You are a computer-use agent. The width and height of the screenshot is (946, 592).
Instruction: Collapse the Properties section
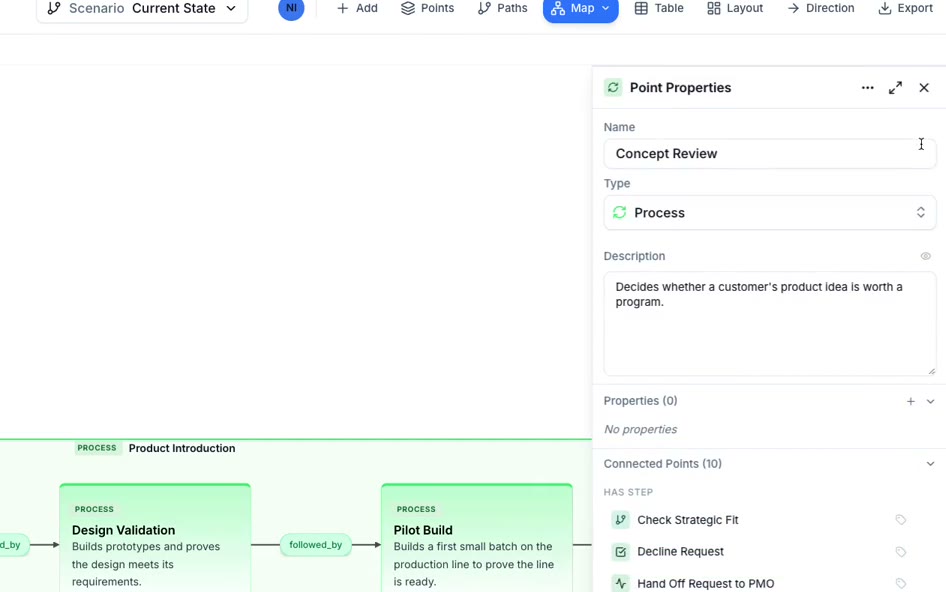pos(930,401)
